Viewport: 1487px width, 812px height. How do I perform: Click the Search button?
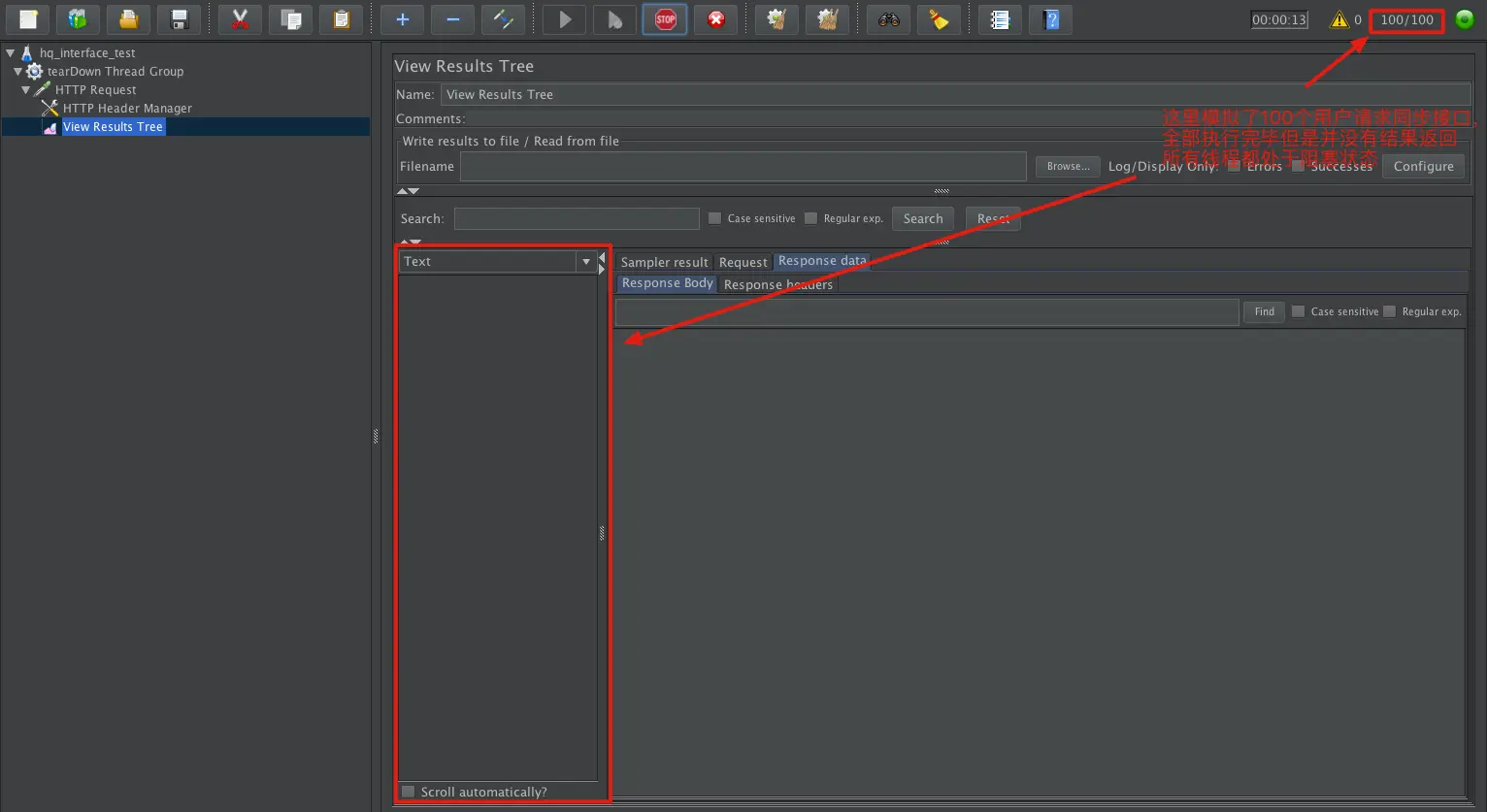point(923,218)
